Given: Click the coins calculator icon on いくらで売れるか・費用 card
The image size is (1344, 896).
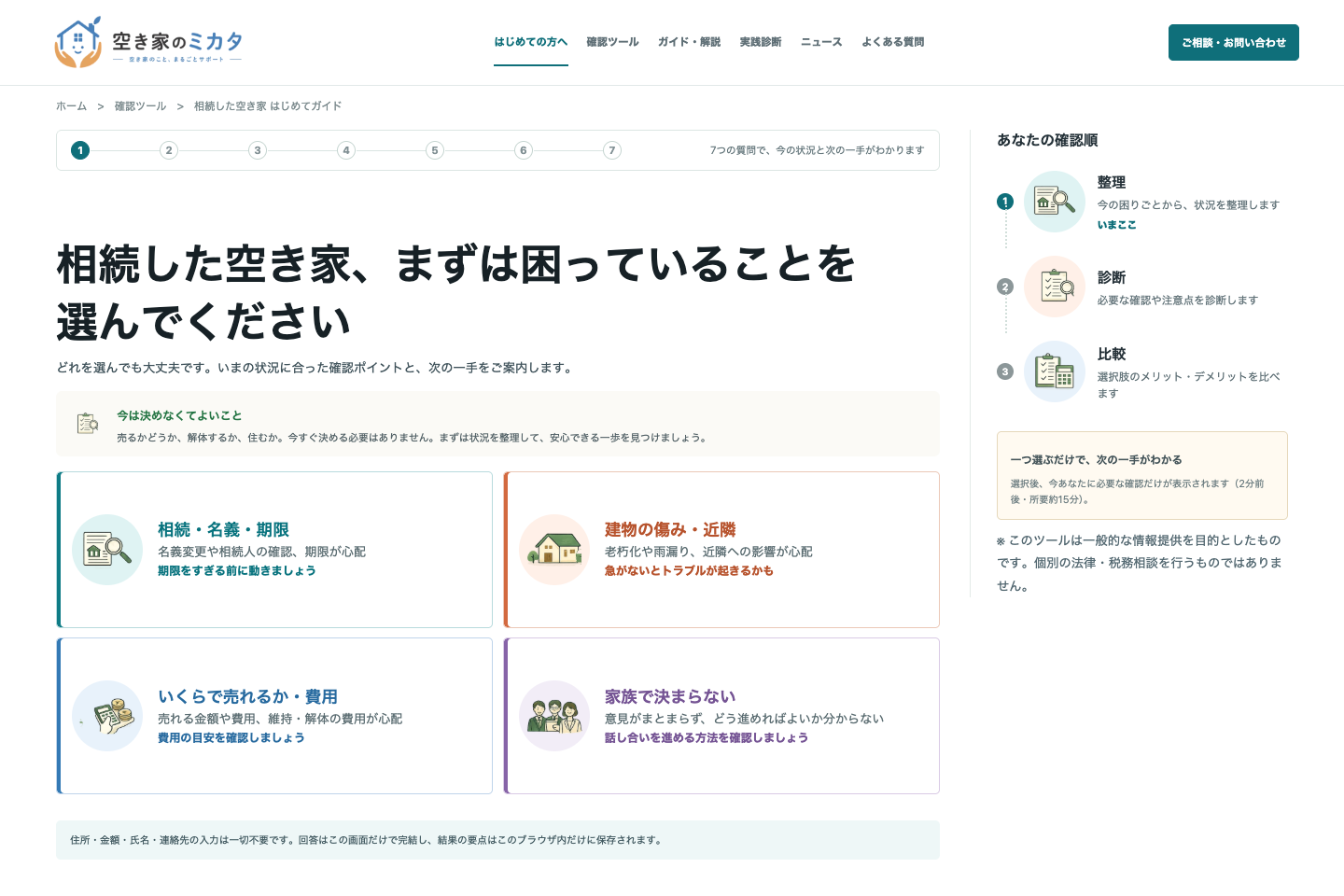Looking at the screenshot, I should point(107,716).
